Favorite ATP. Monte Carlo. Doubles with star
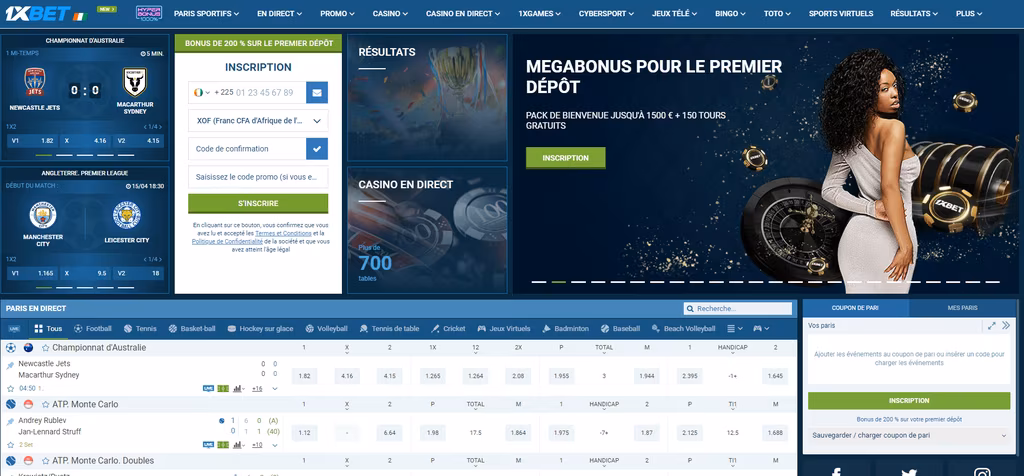This screenshot has width=1024, height=476. (x=46, y=461)
